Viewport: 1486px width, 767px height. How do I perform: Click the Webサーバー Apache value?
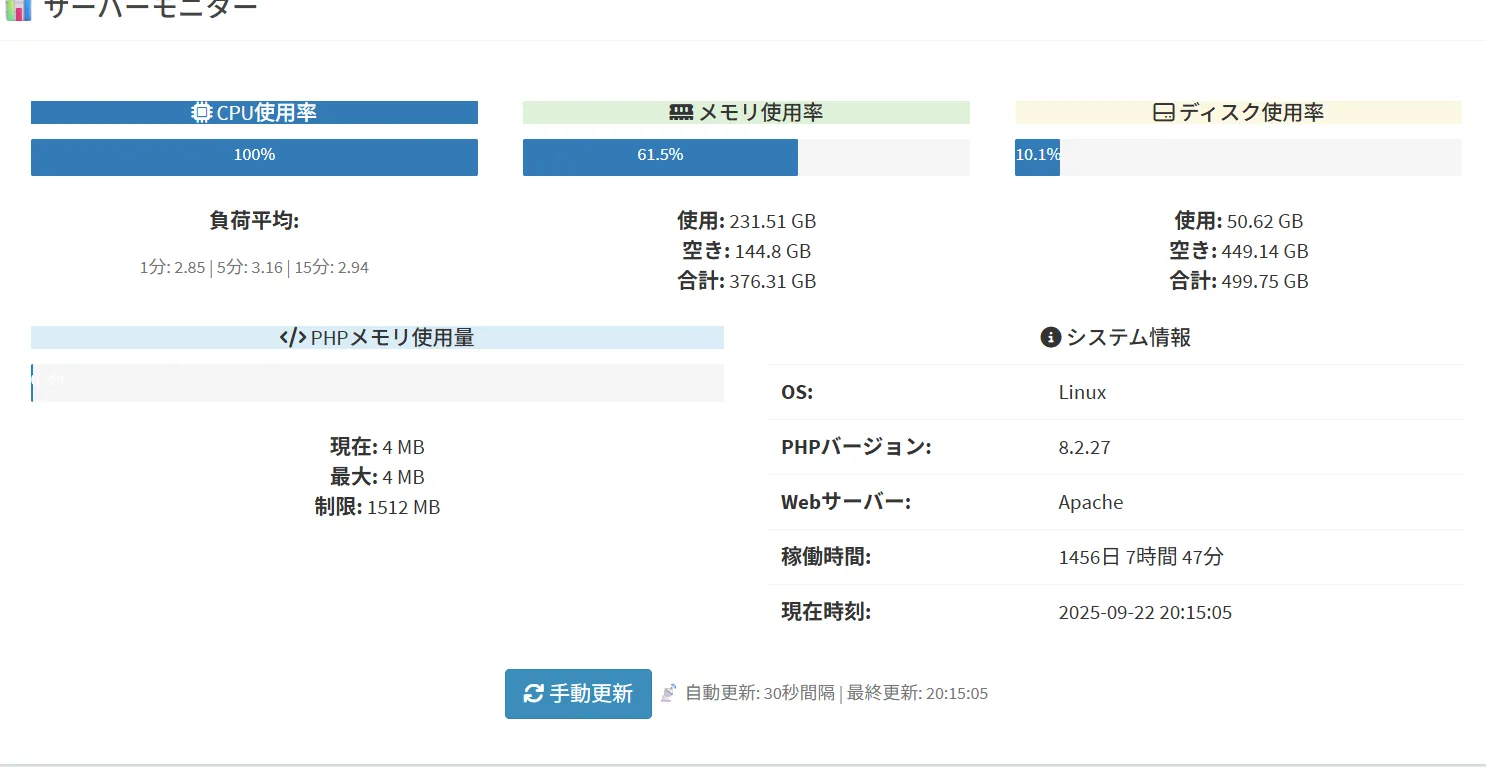pyautogui.click(x=1090, y=502)
